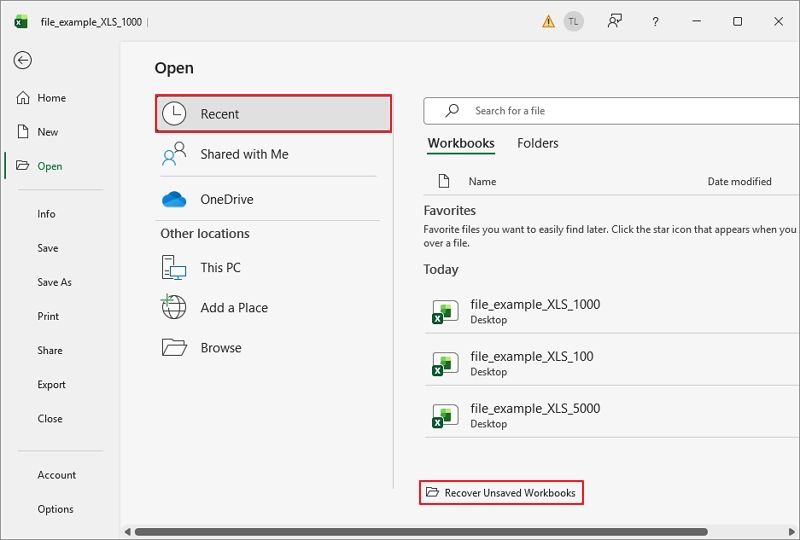This screenshot has width=800, height=540.
Task: Click the Excel icon of file_example_XLS_5000
Action: (445, 415)
